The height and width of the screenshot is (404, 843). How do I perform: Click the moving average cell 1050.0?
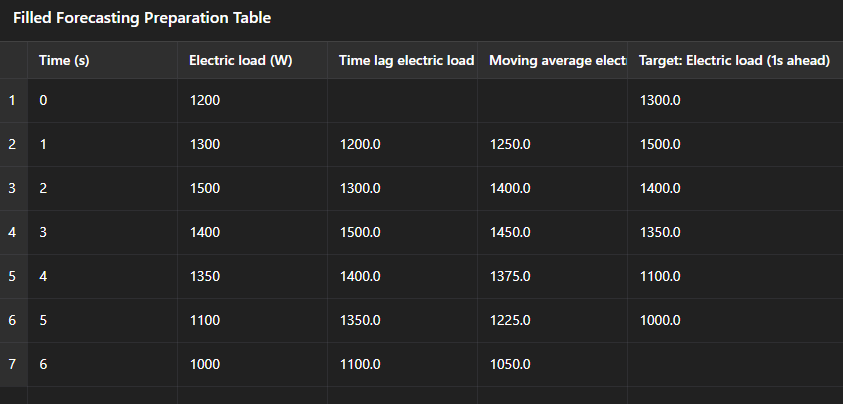coord(552,364)
